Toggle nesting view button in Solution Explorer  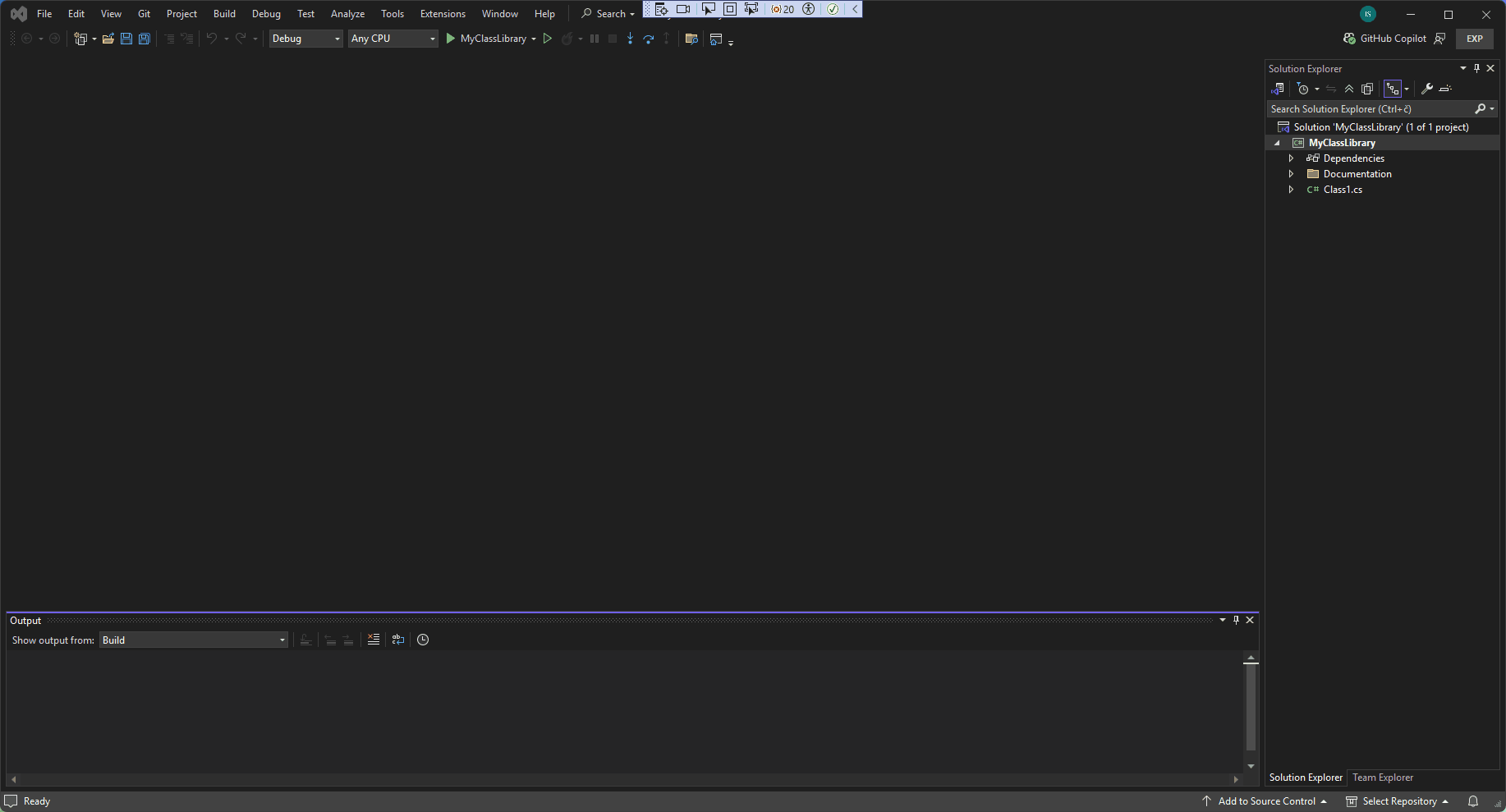click(x=1393, y=89)
